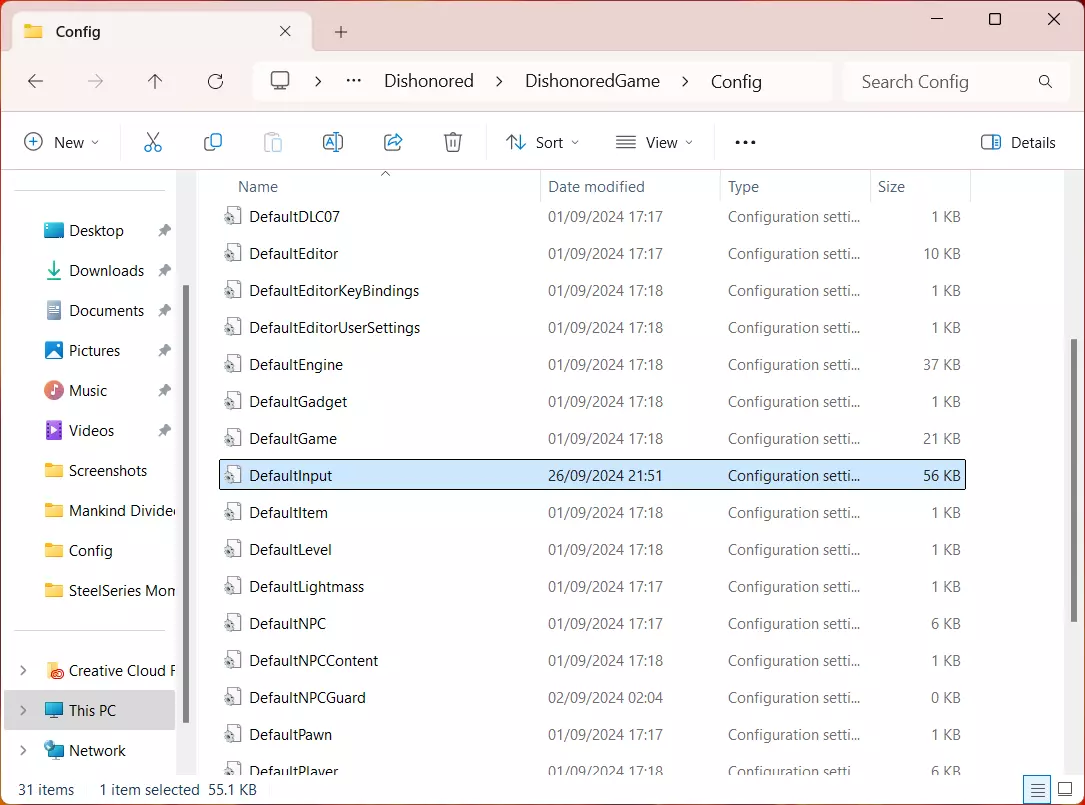
Task: Click the New button
Action: tap(61, 142)
